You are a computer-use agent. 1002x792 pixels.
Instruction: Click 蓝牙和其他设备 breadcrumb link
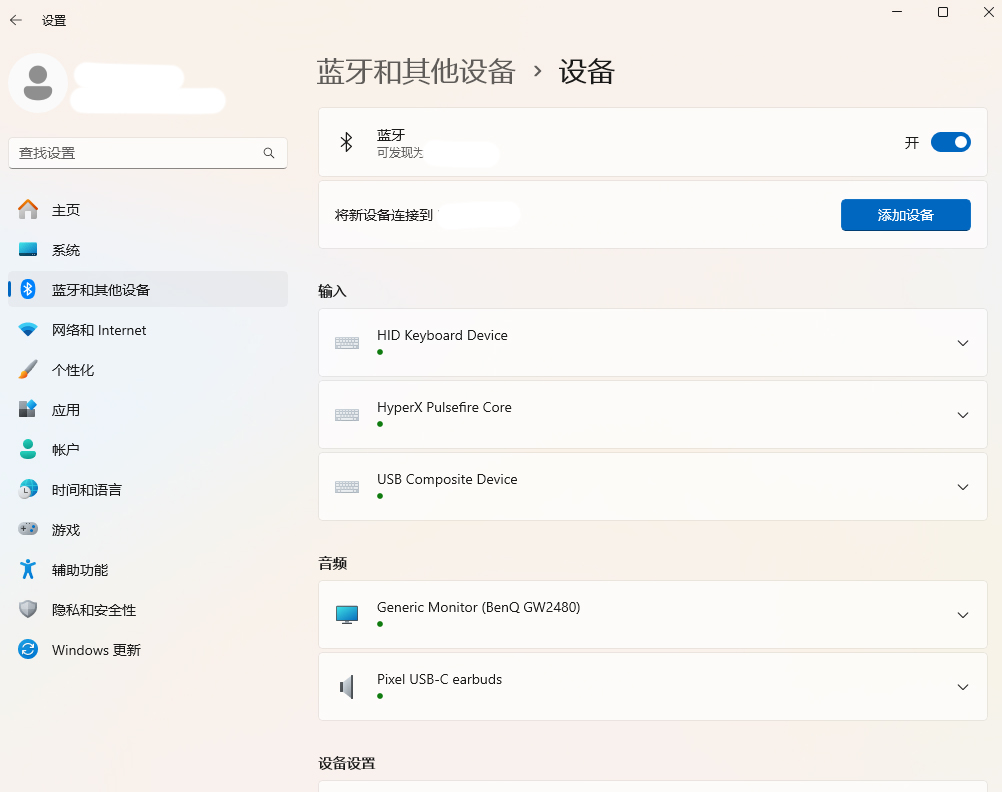coord(416,72)
